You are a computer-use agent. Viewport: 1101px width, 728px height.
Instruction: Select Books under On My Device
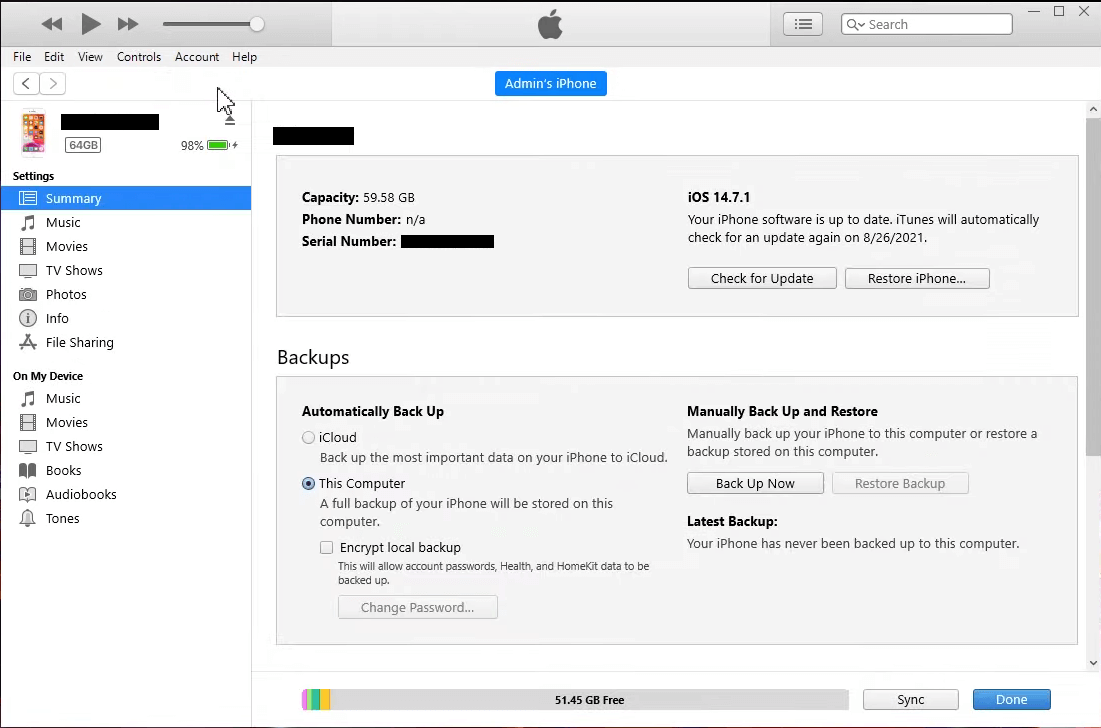pyautogui.click(x=62, y=470)
